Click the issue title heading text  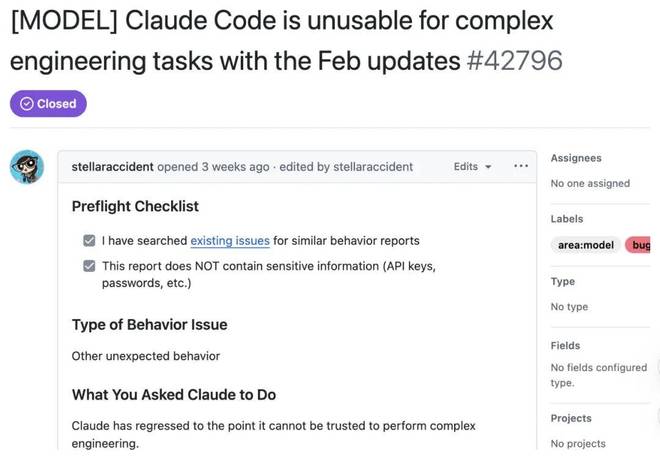coord(280,40)
